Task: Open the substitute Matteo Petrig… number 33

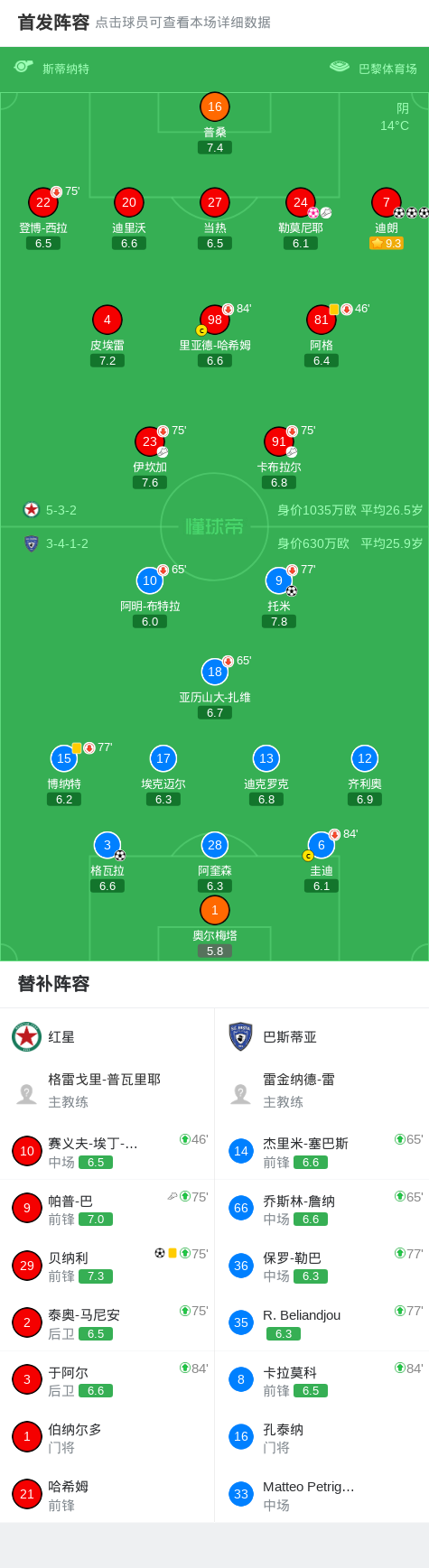Action: click(x=322, y=1494)
